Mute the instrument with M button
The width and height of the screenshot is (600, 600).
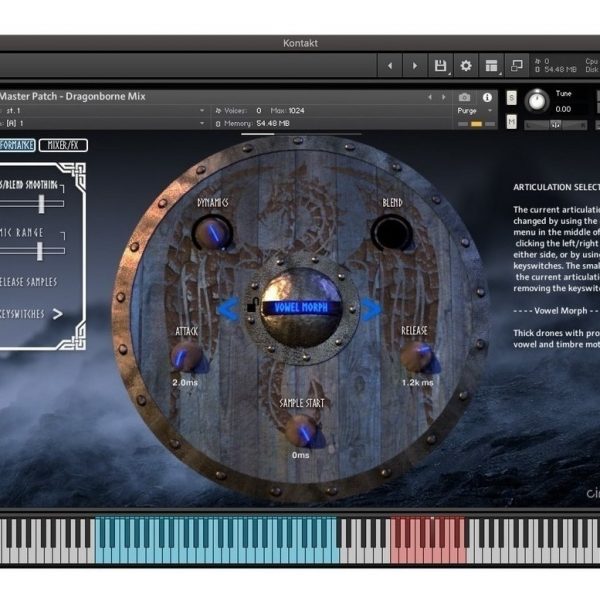512,122
